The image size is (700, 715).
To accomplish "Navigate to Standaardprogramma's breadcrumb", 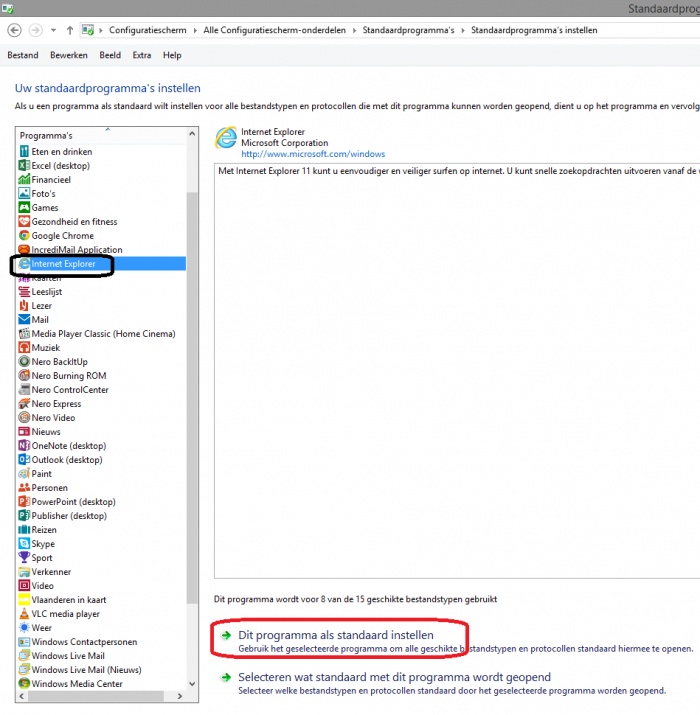I will 409,30.
